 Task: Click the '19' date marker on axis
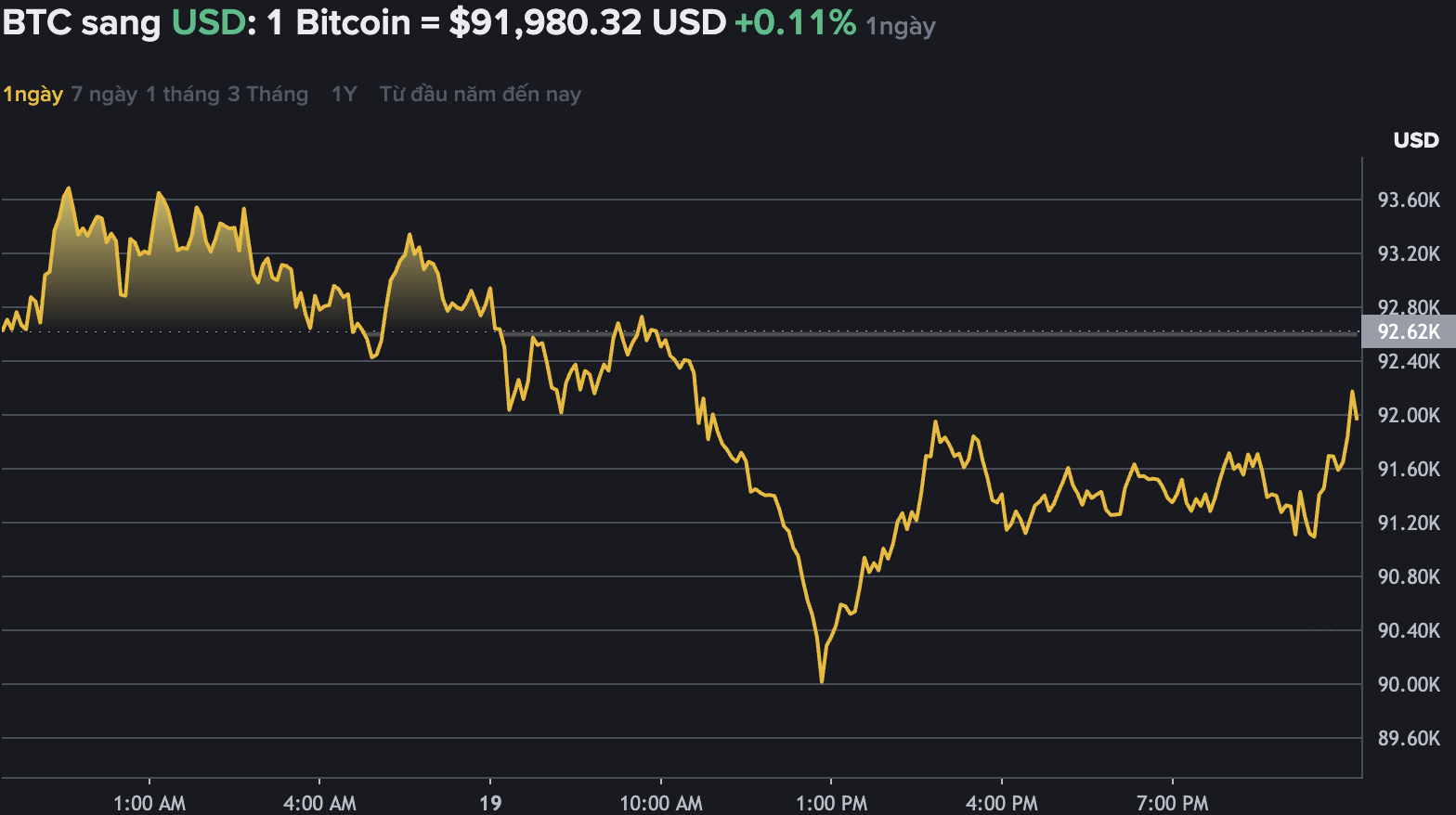point(490,802)
